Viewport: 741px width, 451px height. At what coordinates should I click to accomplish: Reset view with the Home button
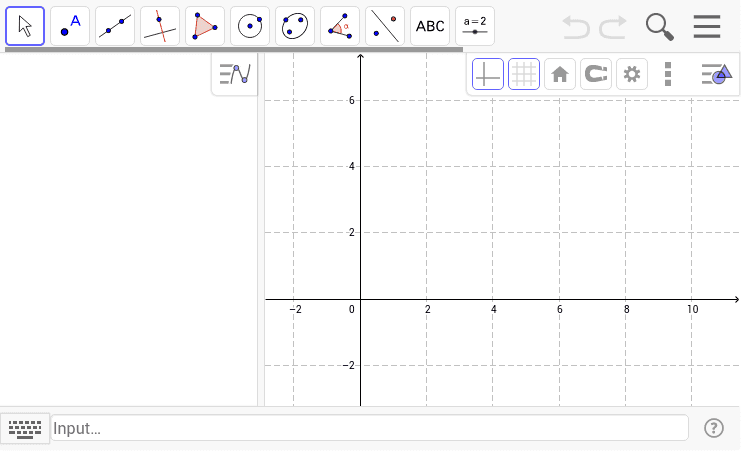point(560,74)
